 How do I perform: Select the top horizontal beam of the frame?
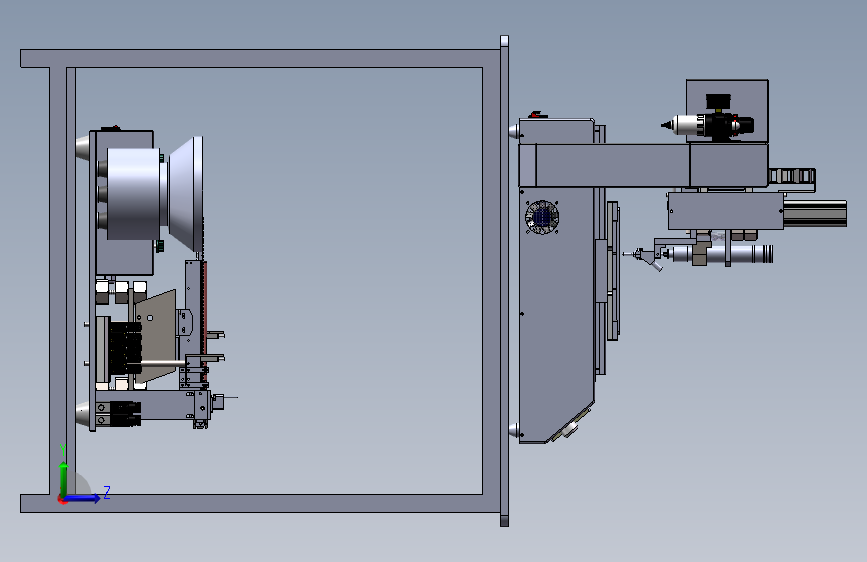tap(260, 59)
